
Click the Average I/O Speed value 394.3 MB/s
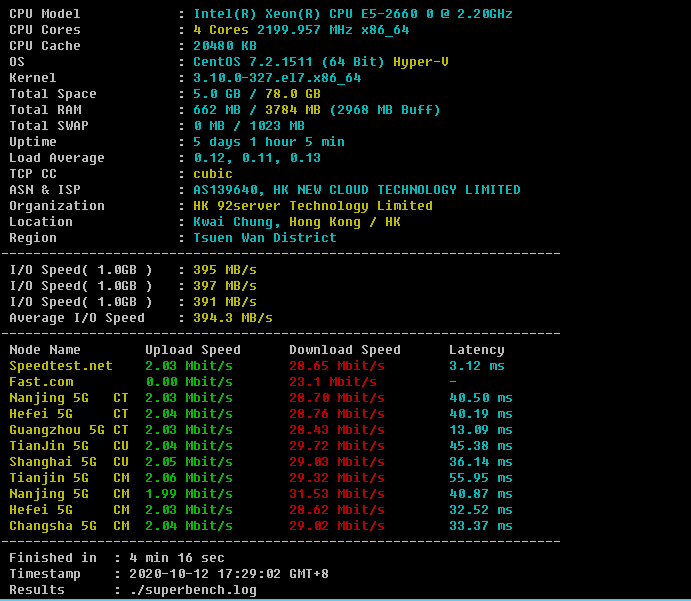pyautogui.click(x=233, y=318)
